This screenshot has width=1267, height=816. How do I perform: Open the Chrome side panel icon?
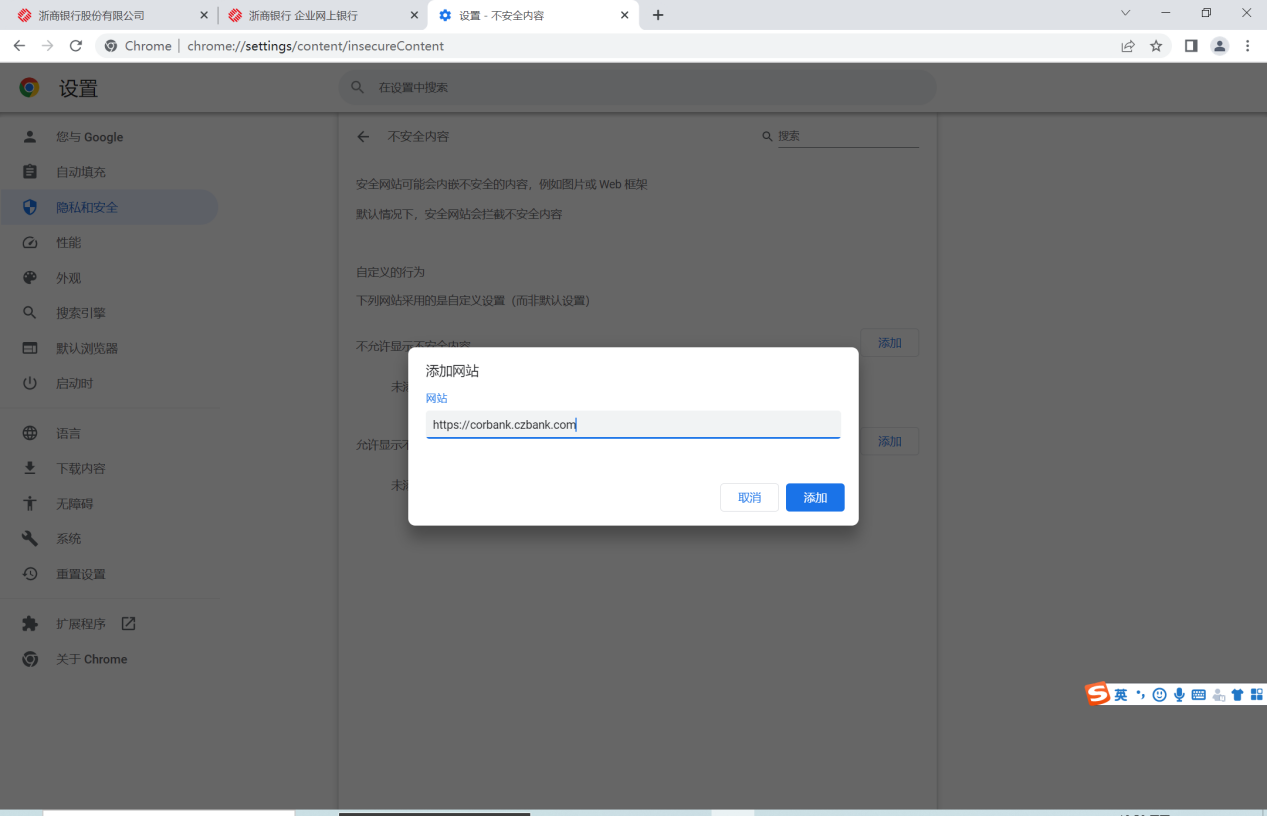coord(1191,46)
